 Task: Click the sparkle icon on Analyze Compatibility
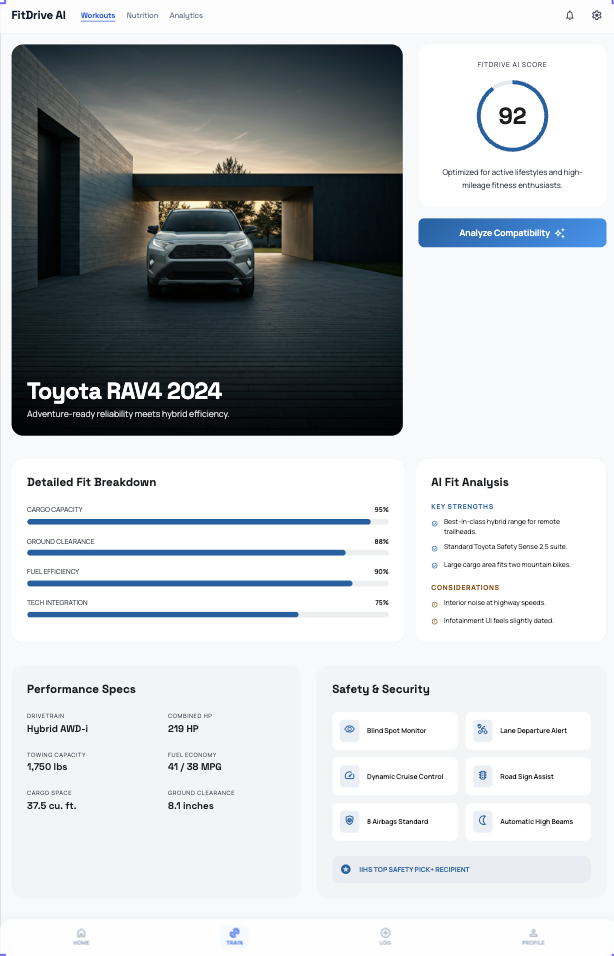click(560, 233)
